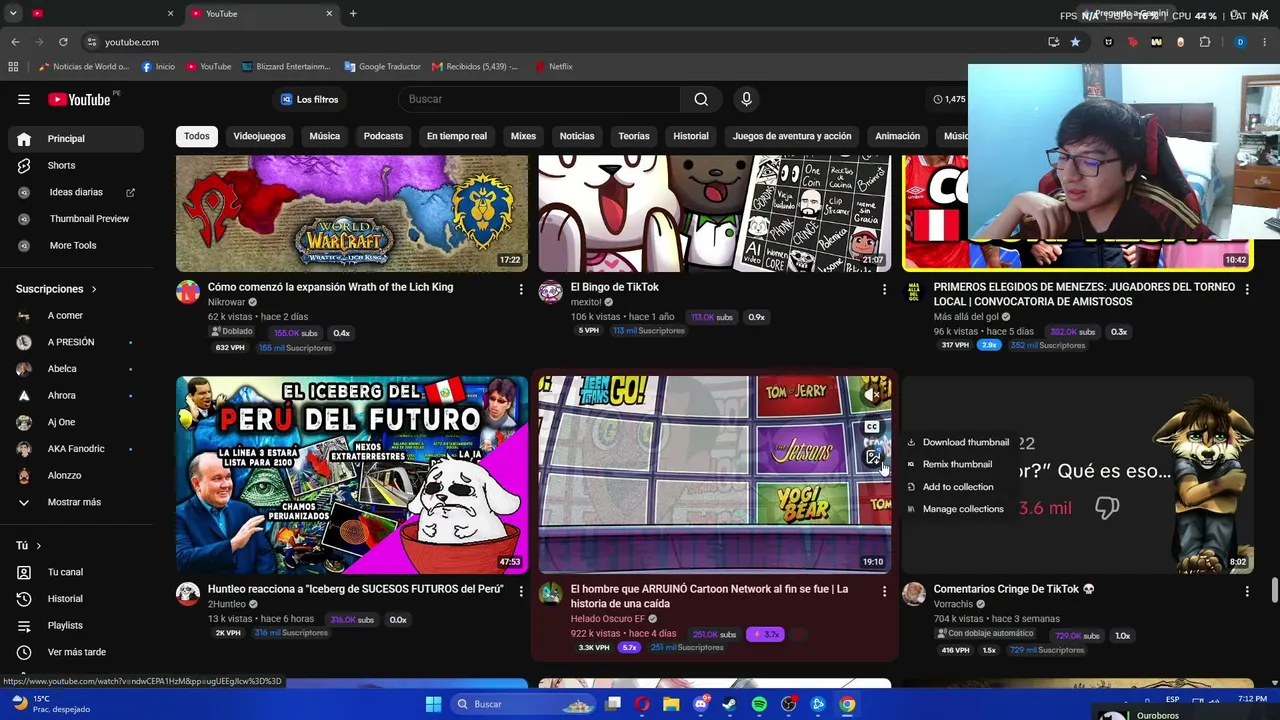Open options for El Bingo de TikTok video
The image size is (1280, 720).
[x=884, y=289]
